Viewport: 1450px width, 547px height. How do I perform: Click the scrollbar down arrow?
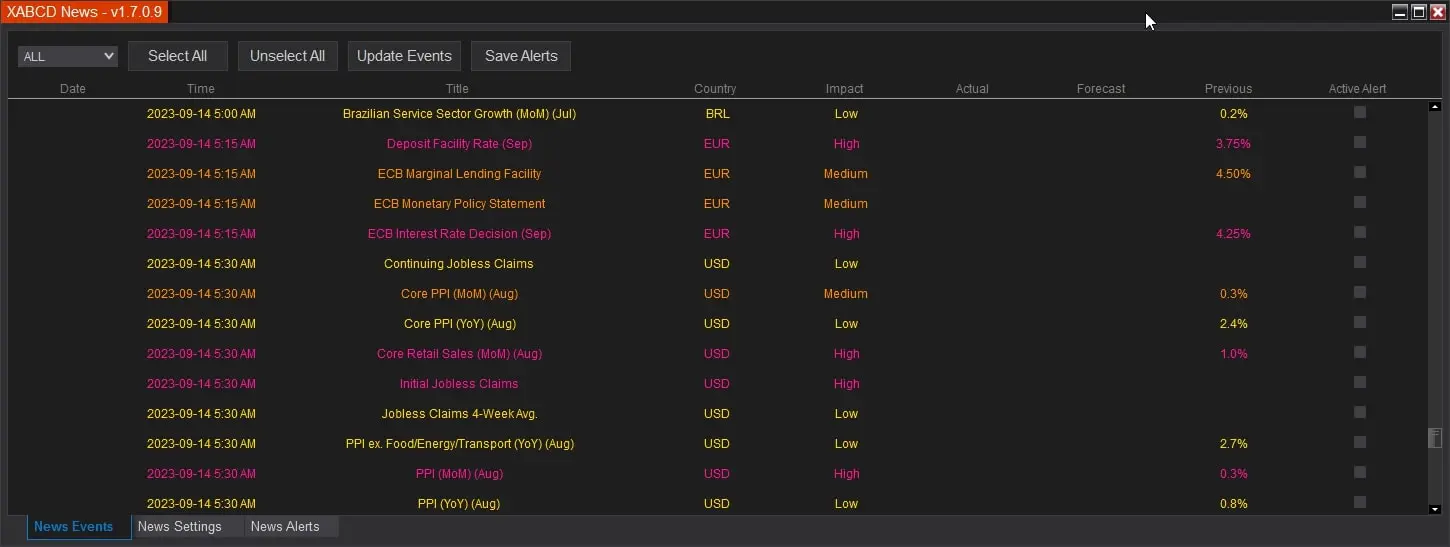[1436, 509]
